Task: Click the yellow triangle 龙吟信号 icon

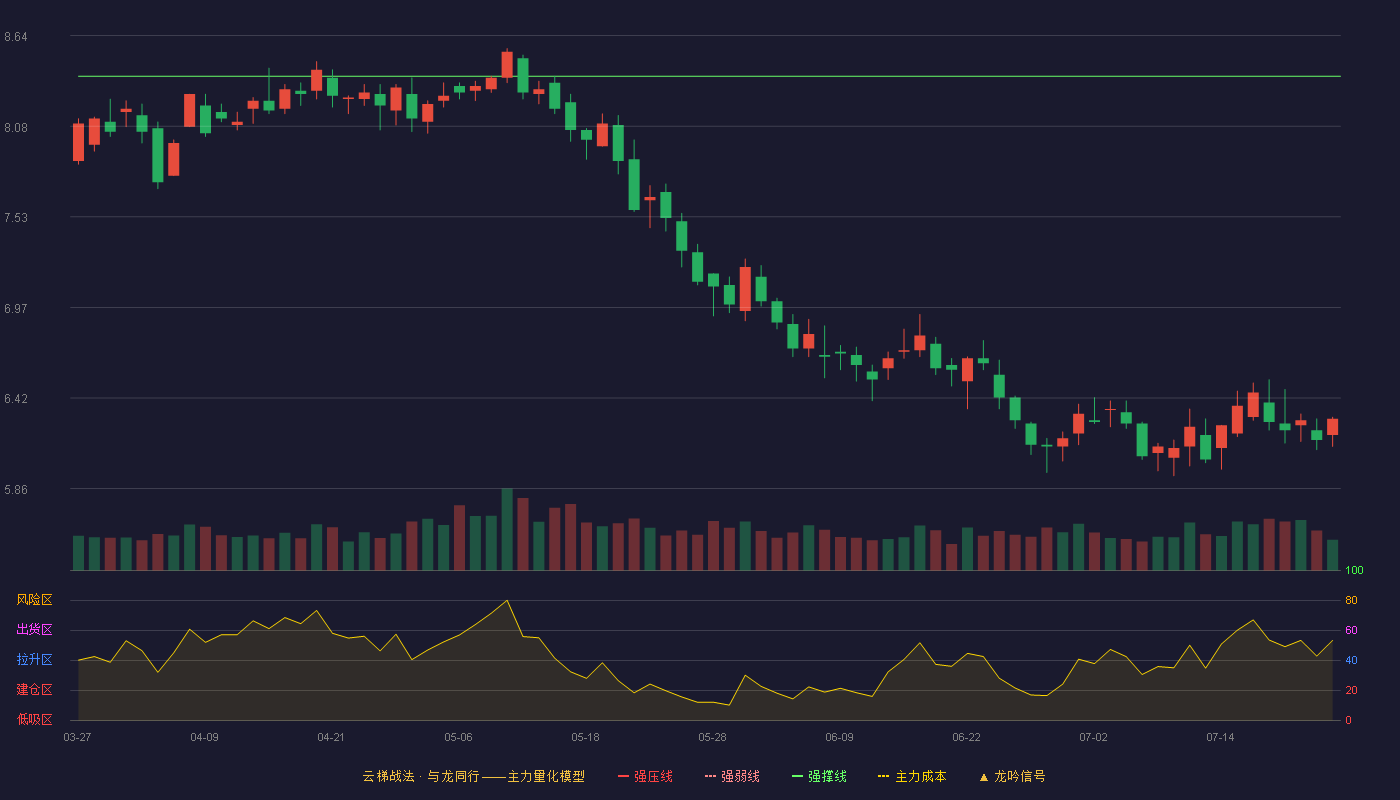Action: (983, 777)
